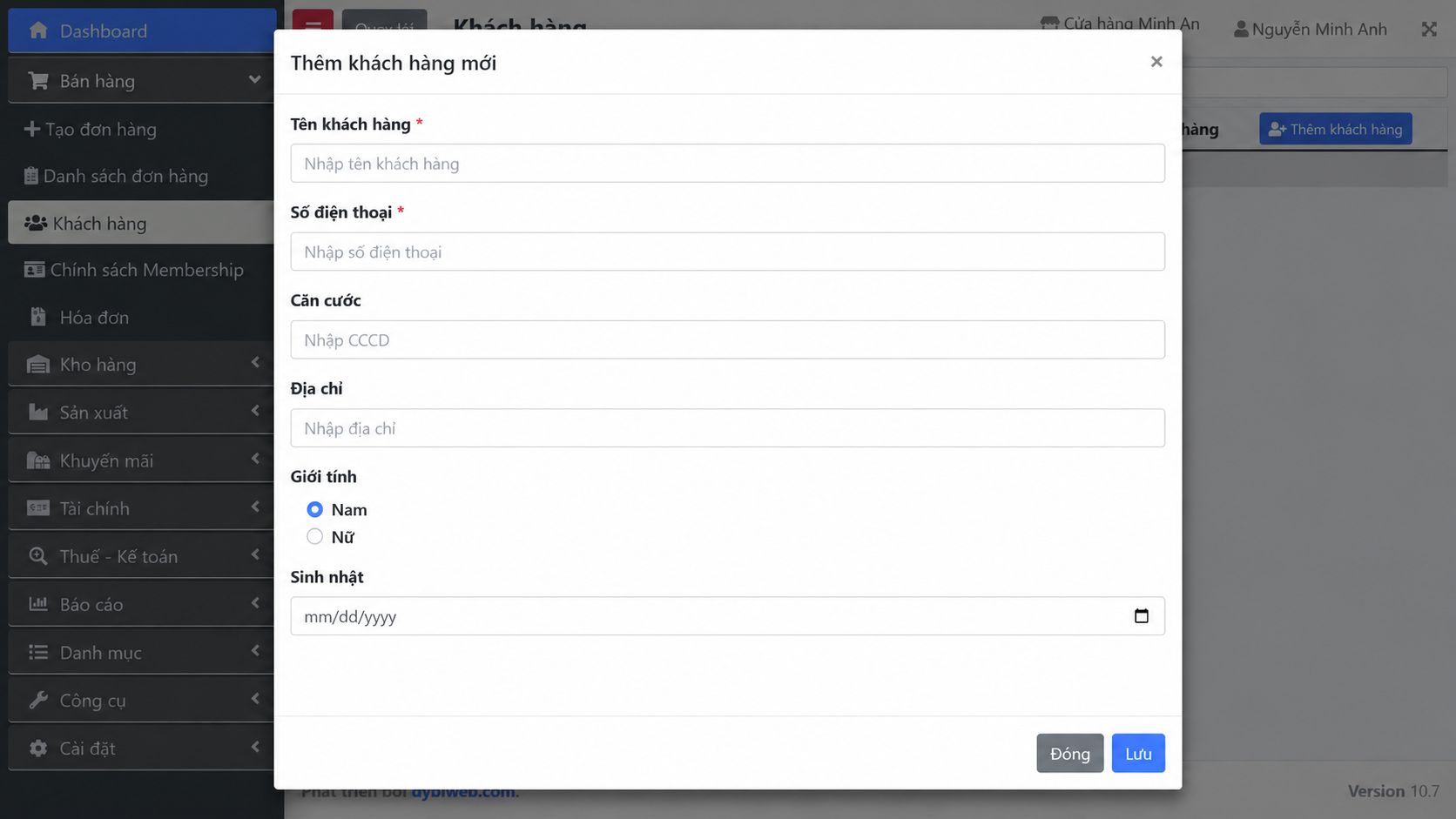Click the Dashboard home icon
This screenshot has width=1456, height=819.
38,31
